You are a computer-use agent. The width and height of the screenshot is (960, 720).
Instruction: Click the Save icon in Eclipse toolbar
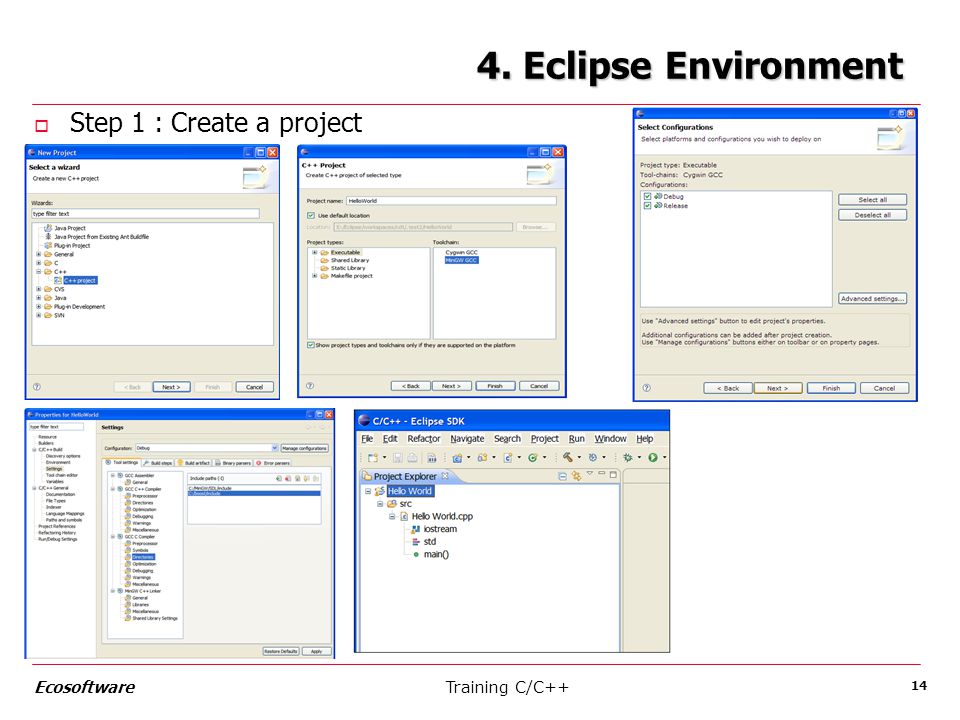398,457
